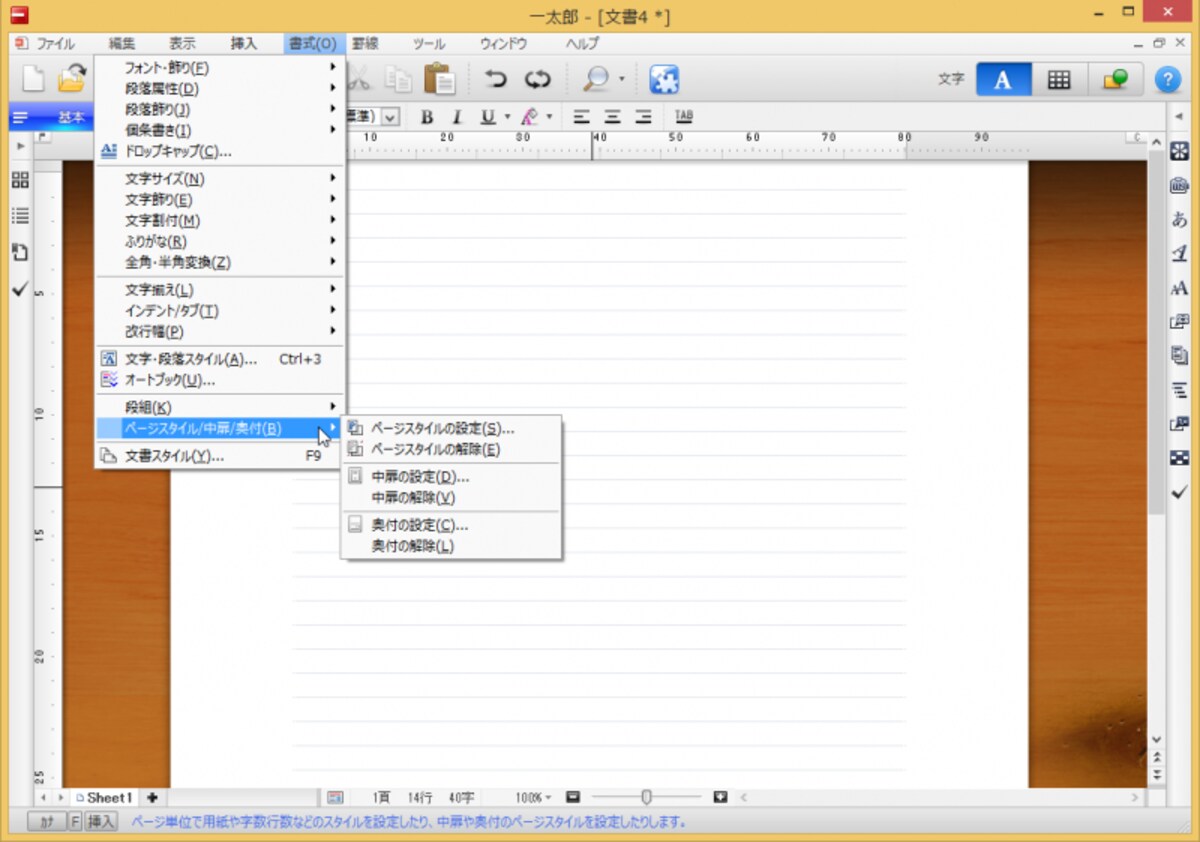This screenshot has width=1200, height=842.
Task: Click the right palette checkmark icon
Action: click(1179, 491)
